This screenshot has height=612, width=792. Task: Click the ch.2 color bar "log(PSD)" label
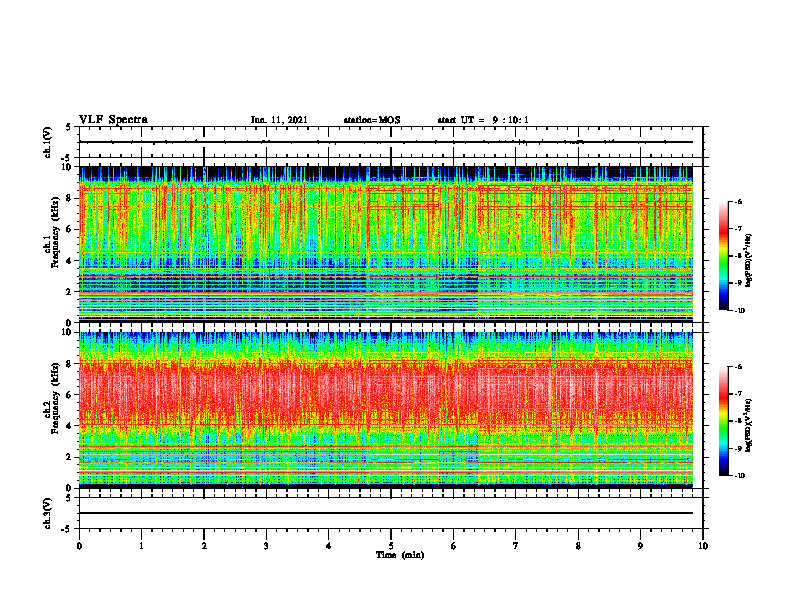point(749,426)
